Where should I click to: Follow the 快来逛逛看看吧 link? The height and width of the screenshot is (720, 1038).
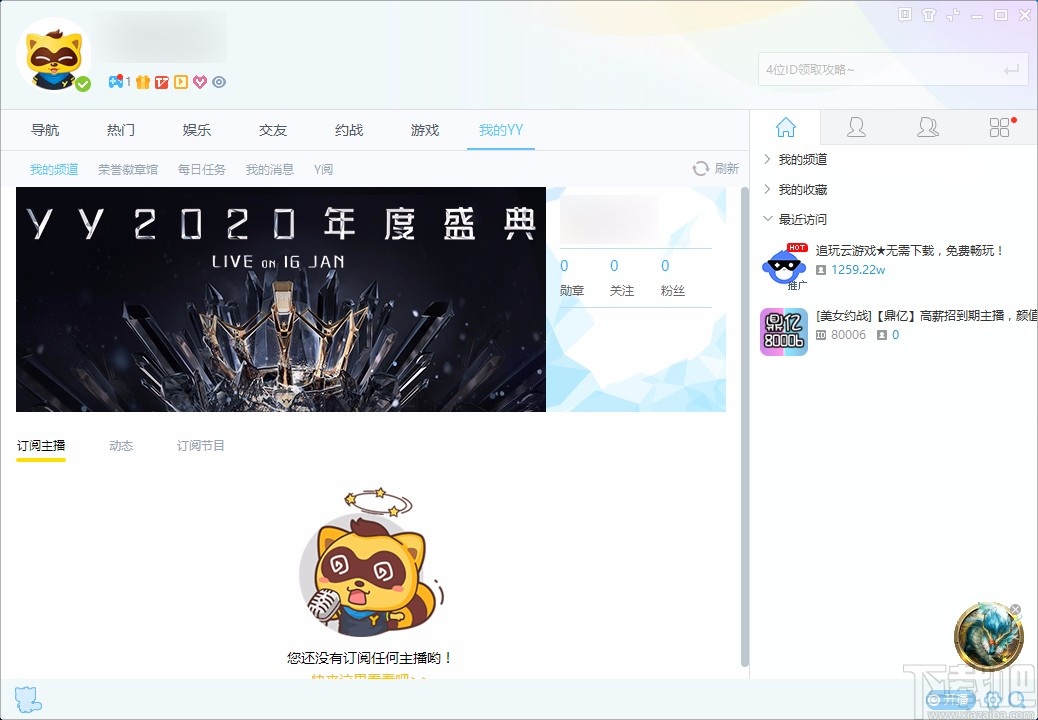(x=370, y=677)
